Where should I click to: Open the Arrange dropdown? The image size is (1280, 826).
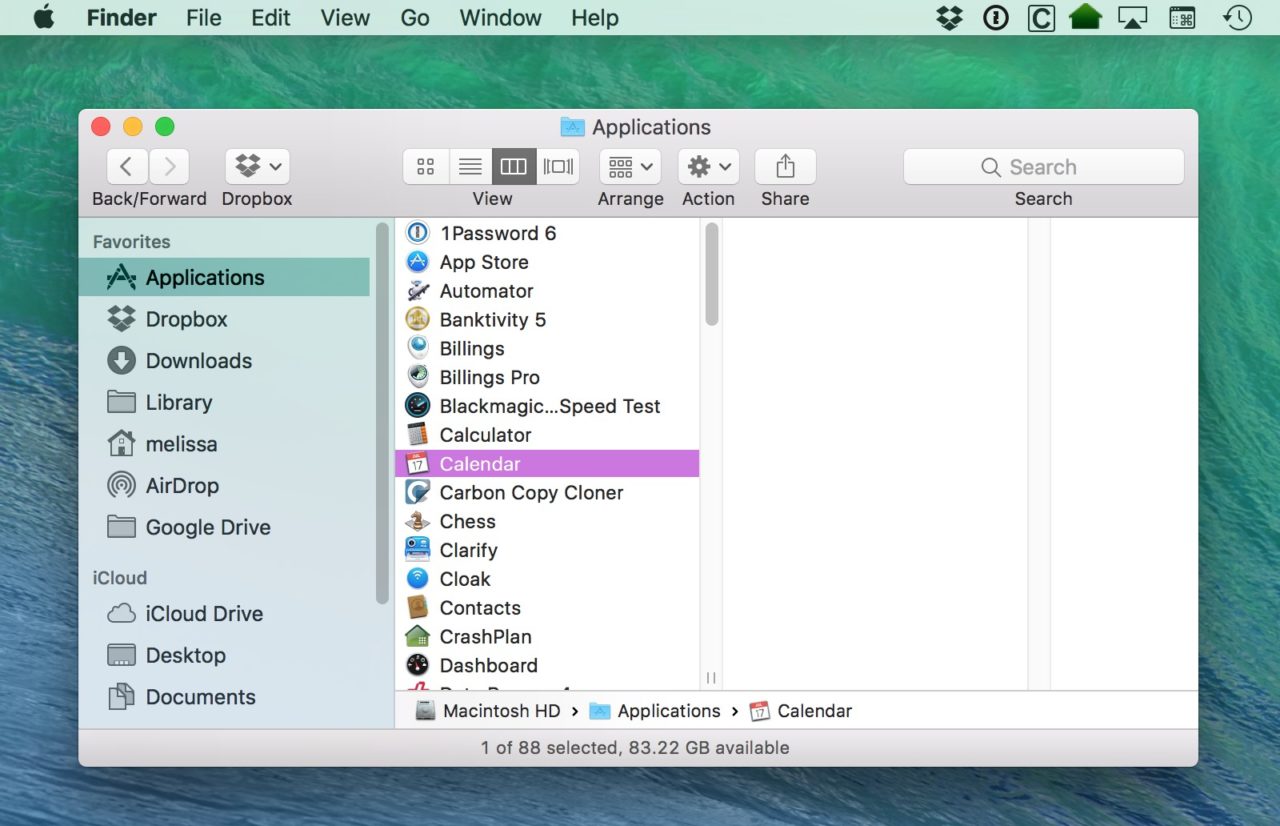point(630,167)
